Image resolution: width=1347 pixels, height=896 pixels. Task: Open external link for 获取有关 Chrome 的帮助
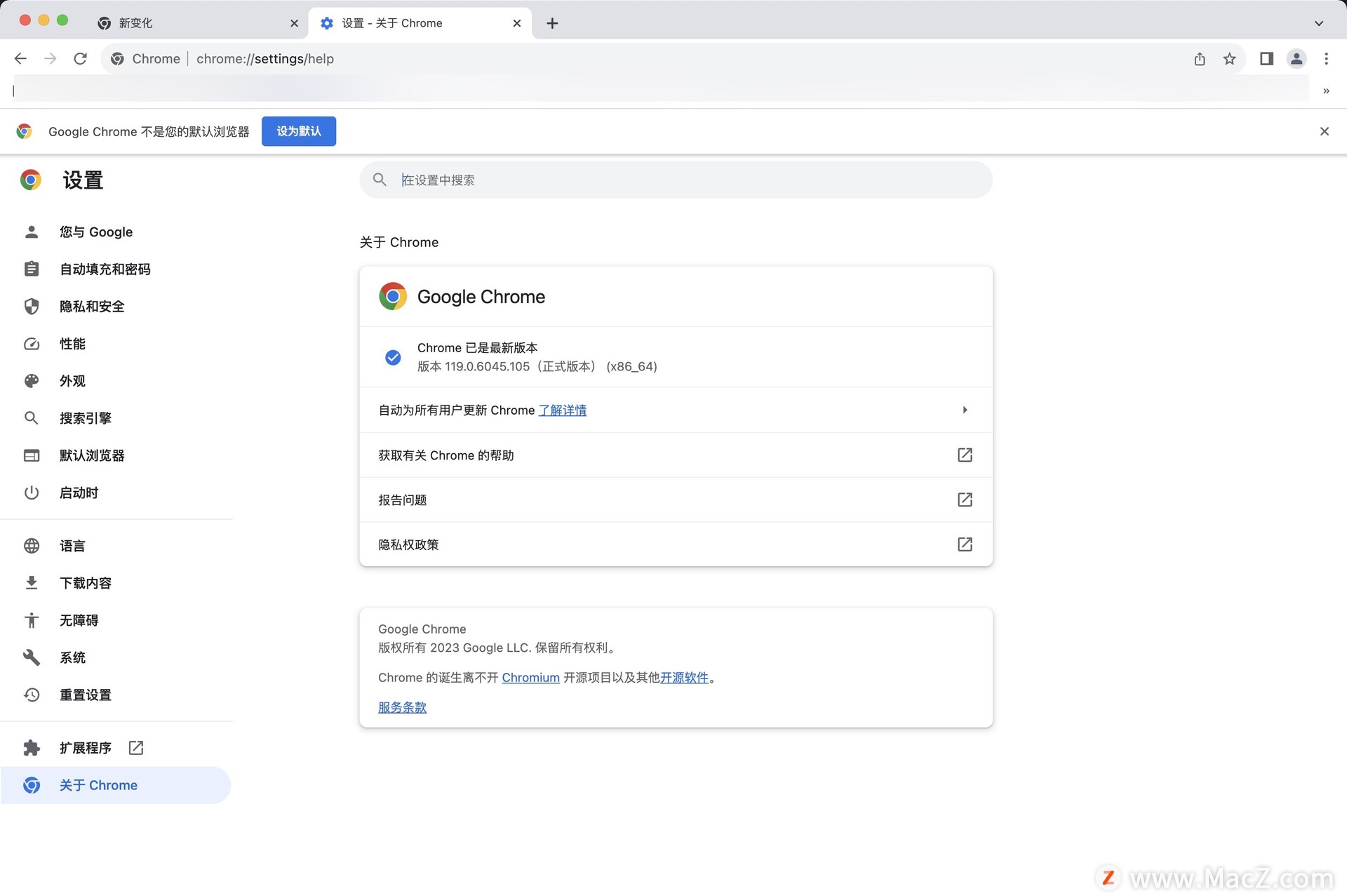pyautogui.click(x=965, y=455)
